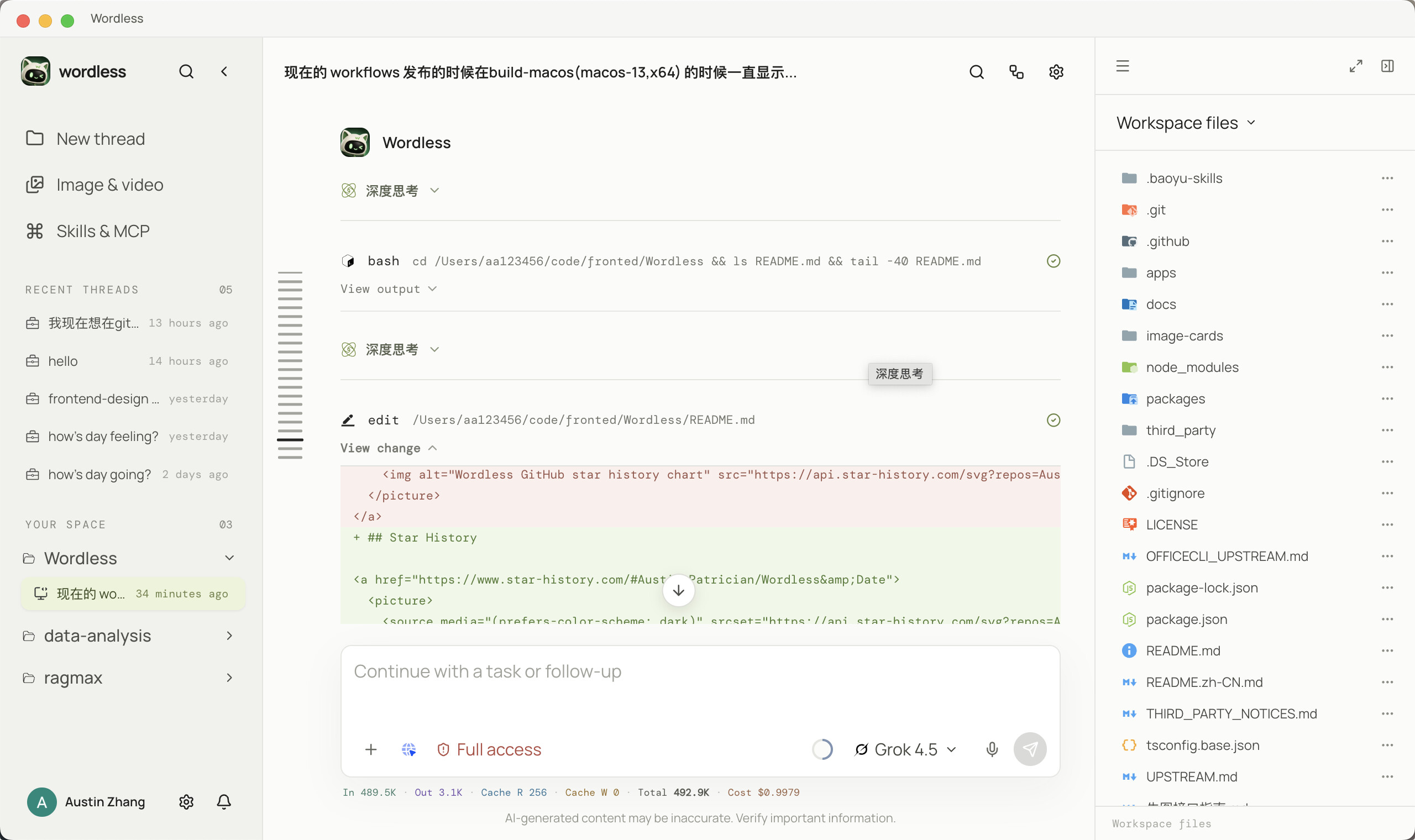Open Image & video section
1415x840 pixels.
click(95, 185)
